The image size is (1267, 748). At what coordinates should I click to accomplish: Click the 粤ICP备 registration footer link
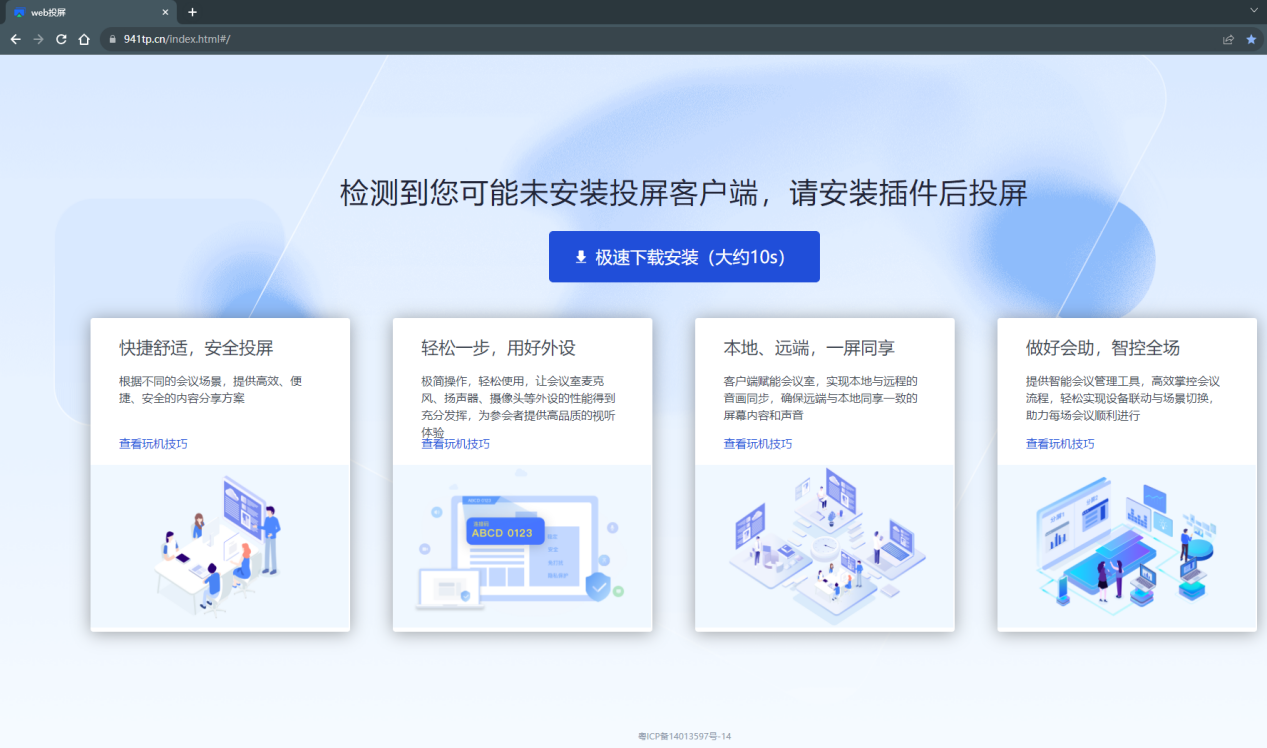684,736
